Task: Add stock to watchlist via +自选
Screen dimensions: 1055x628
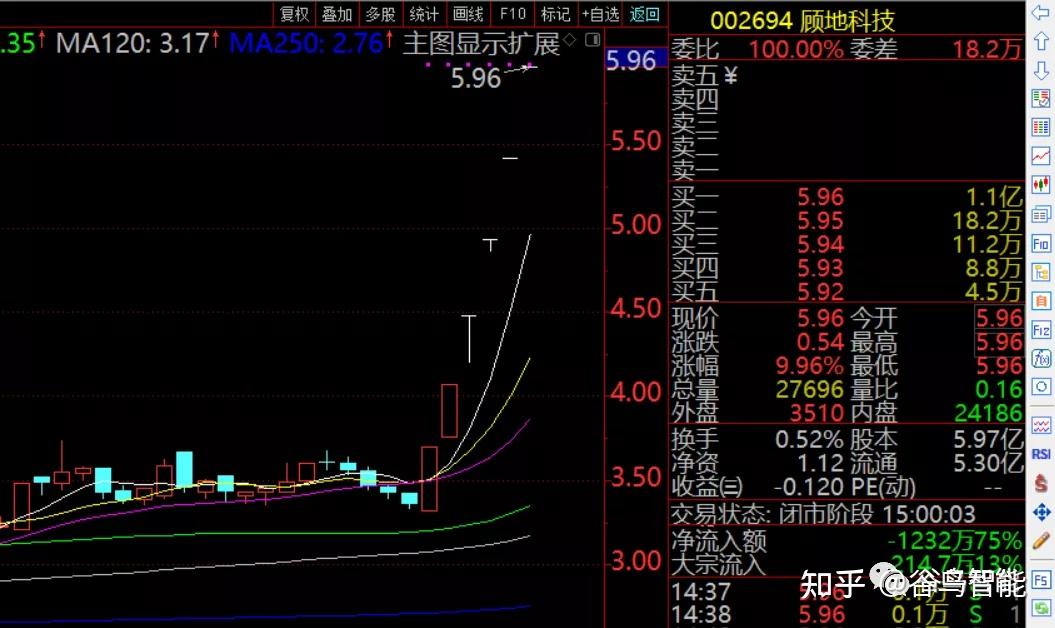Action: (x=601, y=14)
